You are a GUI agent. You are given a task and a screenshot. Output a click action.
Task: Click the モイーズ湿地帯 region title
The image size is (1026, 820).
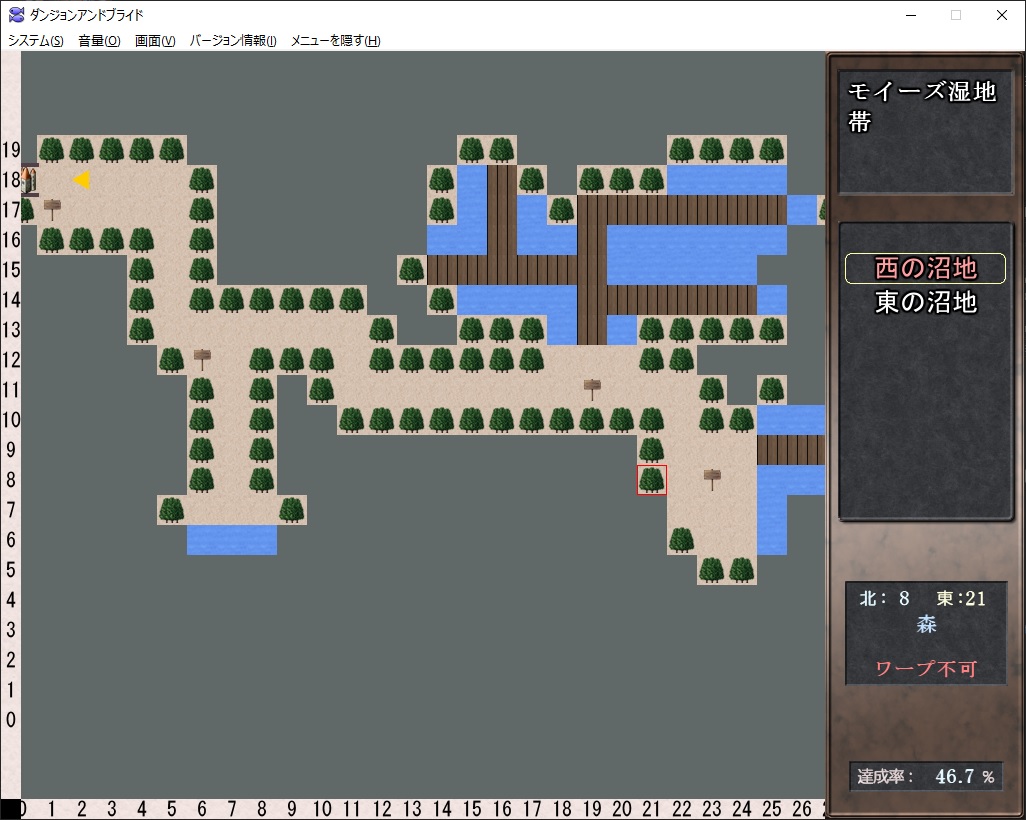922,106
